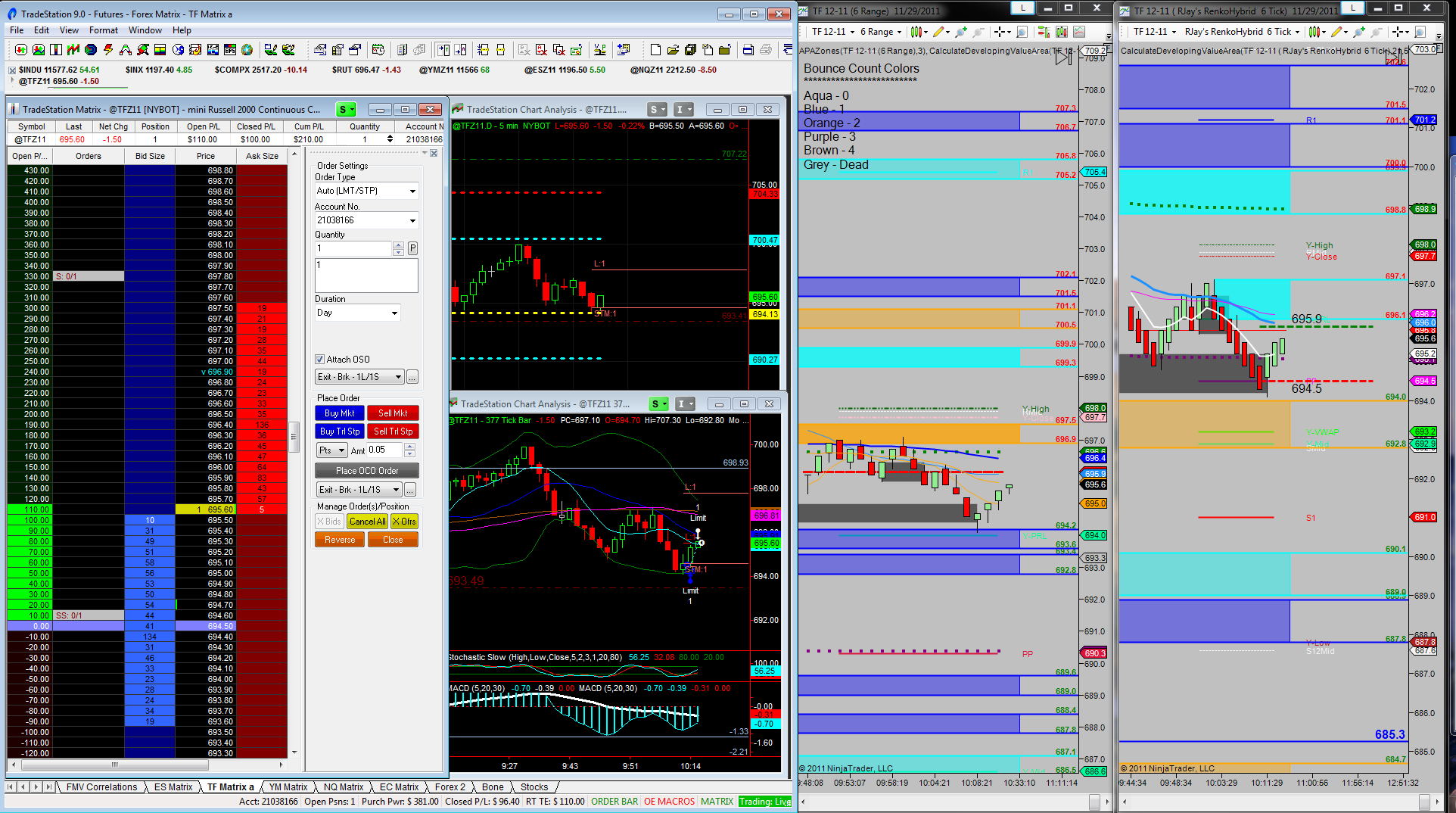Click the Print icon in TradeStation toolbar
The width and height of the screenshot is (1456, 813).
click(x=766, y=50)
